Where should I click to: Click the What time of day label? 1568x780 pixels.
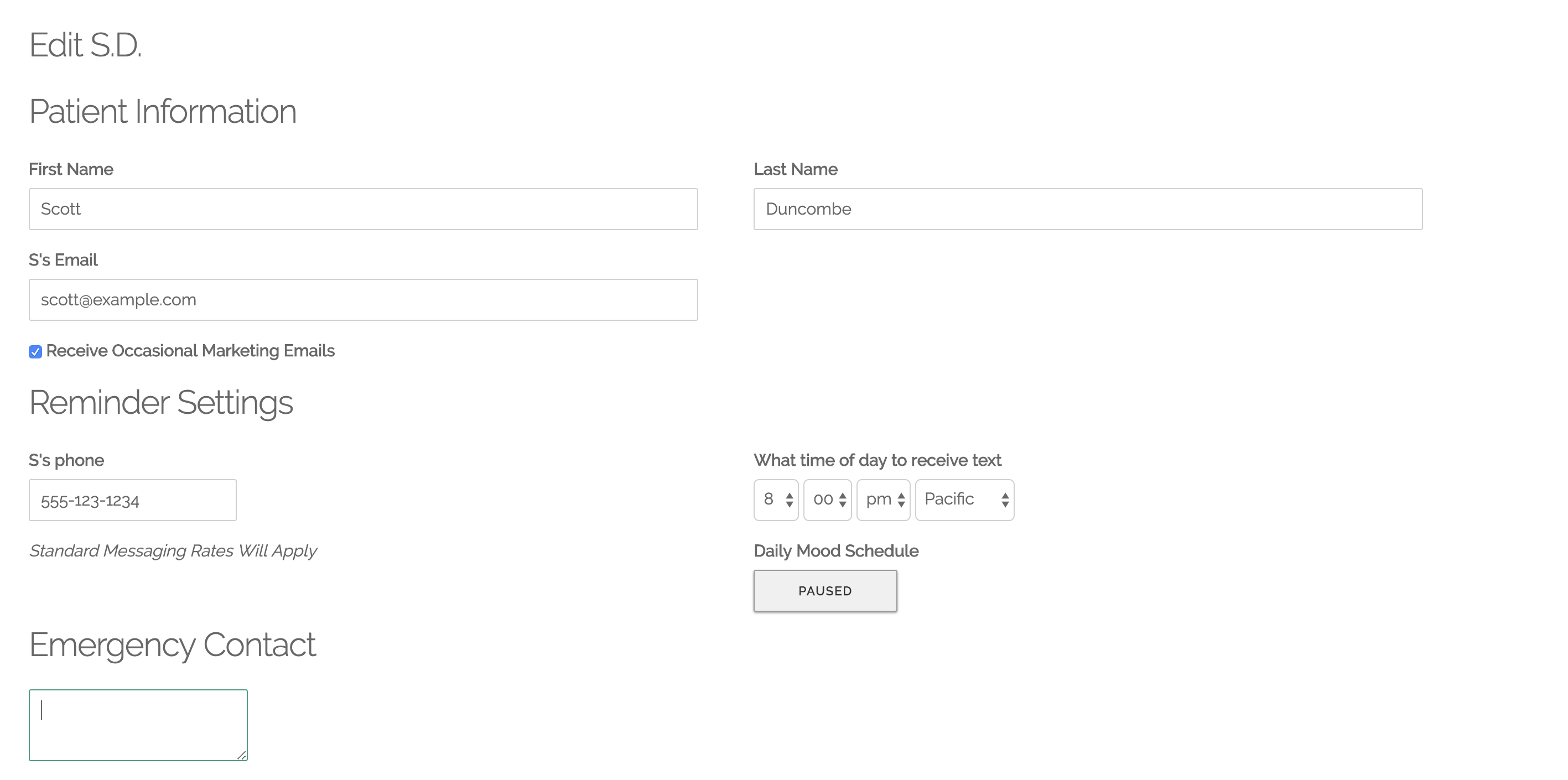(x=877, y=460)
